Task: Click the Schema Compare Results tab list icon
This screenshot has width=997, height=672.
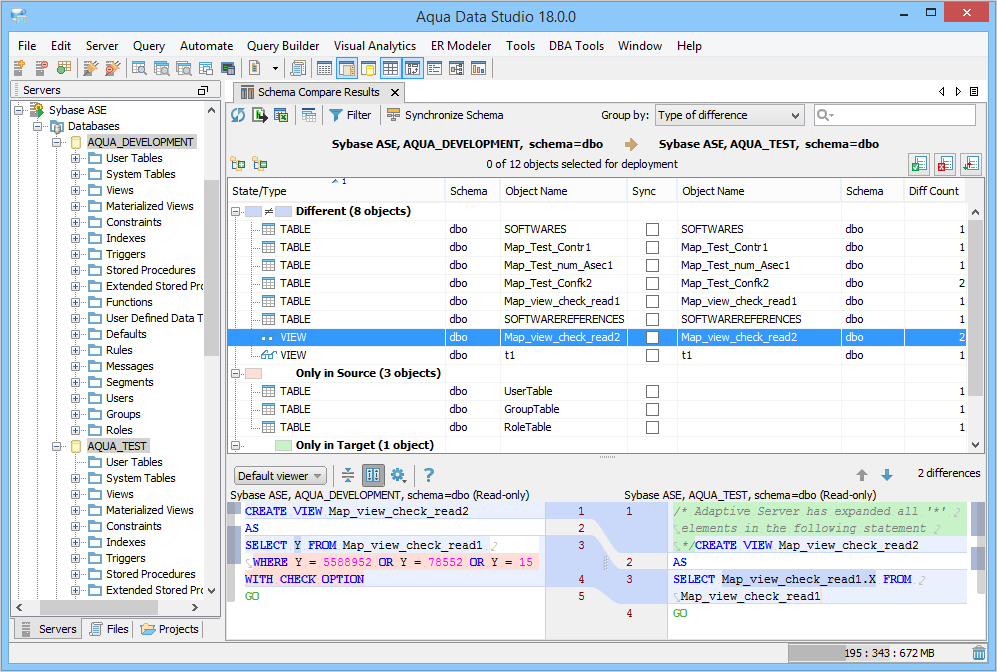Action: pos(973,92)
